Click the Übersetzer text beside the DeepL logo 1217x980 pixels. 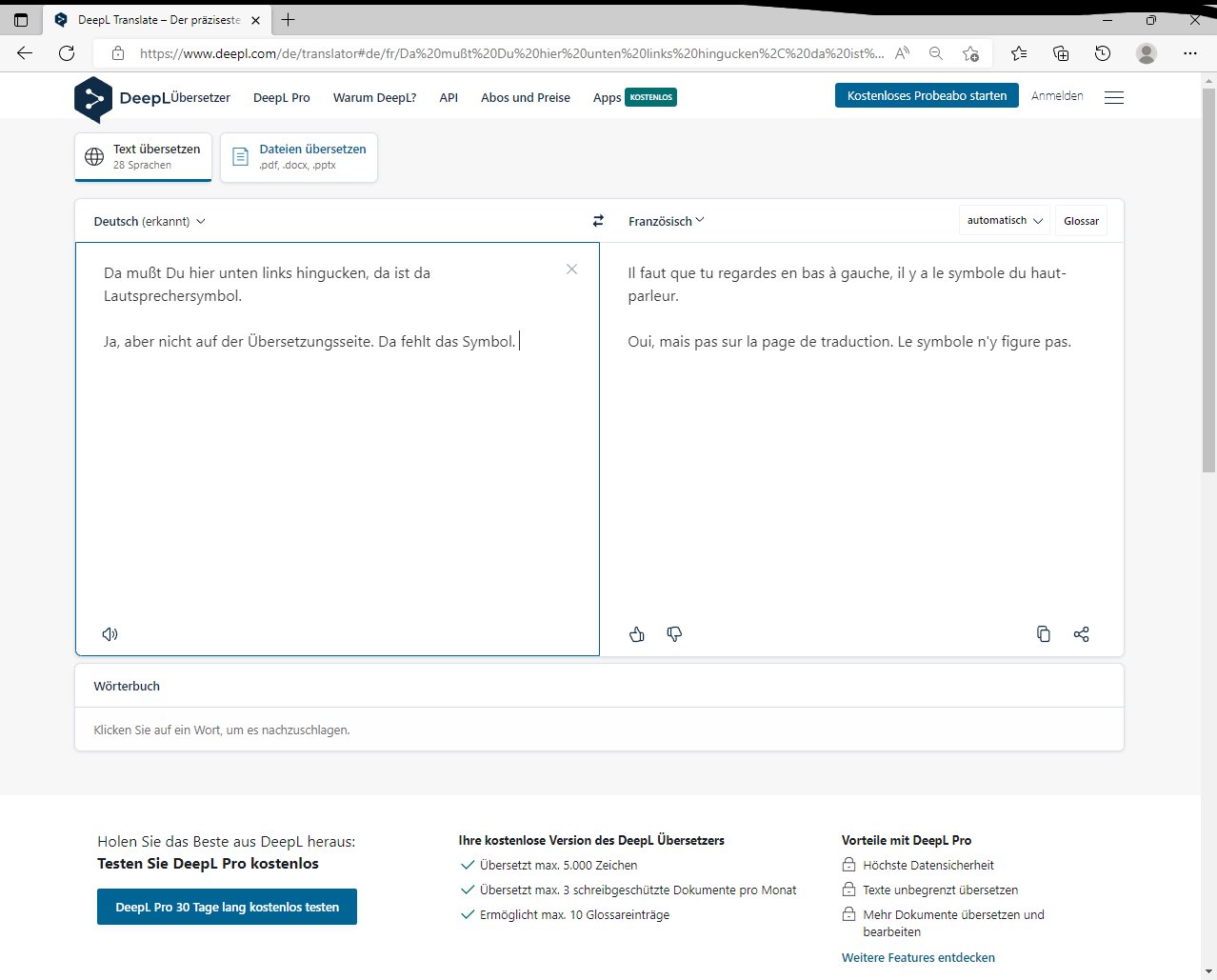(201, 97)
